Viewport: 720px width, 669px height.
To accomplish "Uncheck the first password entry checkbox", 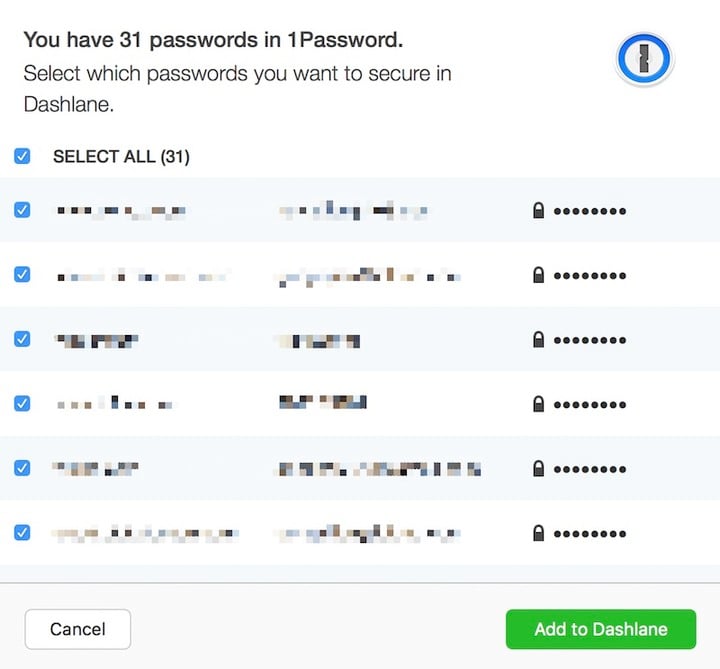I will click(x=22, y=210).
